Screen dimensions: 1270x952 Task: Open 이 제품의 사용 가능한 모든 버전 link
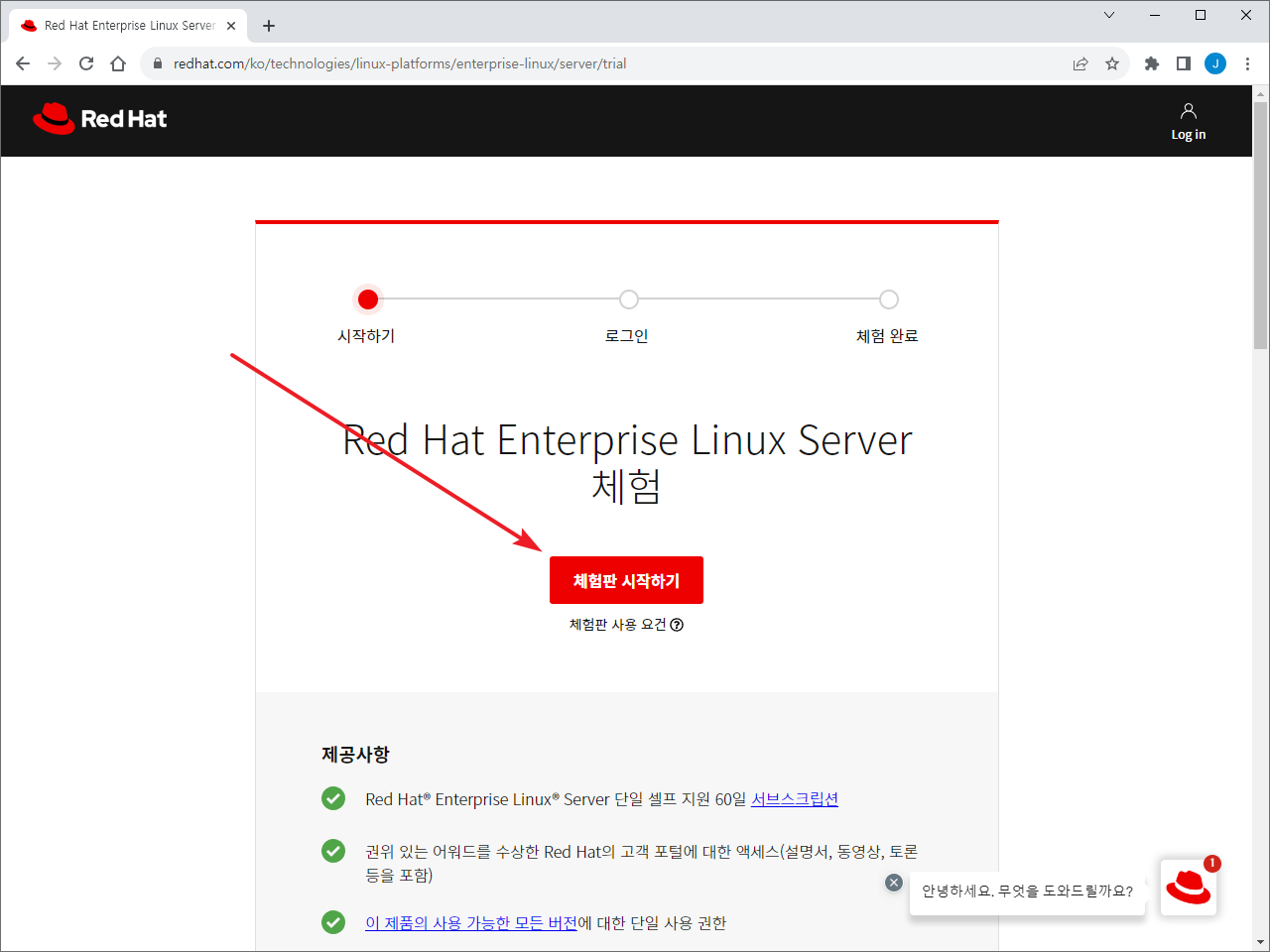[470, 923]
